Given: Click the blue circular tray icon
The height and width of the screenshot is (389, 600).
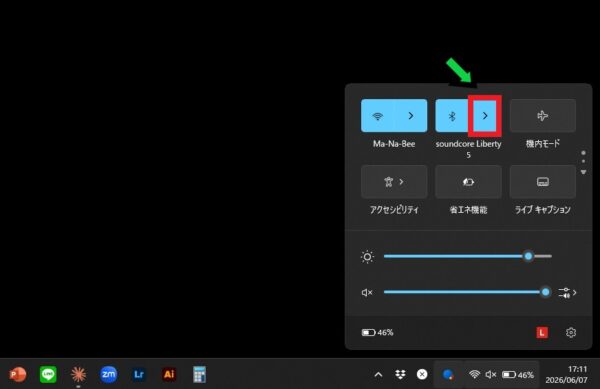Looking at the screenshot, I should click(448, 374).
